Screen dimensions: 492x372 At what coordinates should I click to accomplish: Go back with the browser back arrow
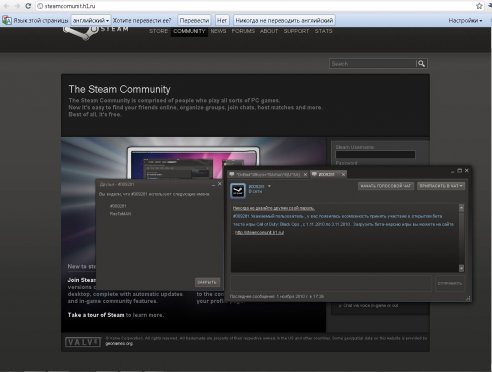[6, 6]
